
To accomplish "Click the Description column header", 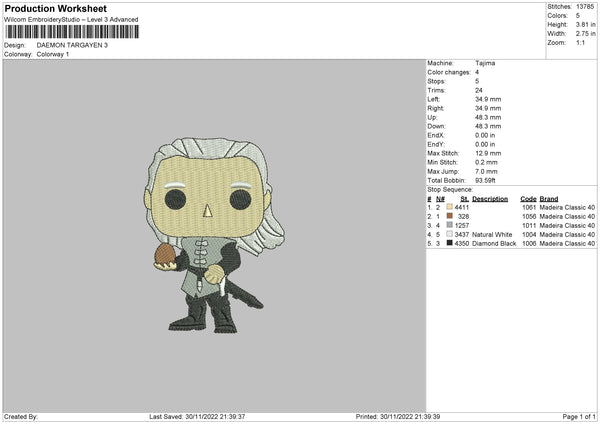I will [490, 199].
